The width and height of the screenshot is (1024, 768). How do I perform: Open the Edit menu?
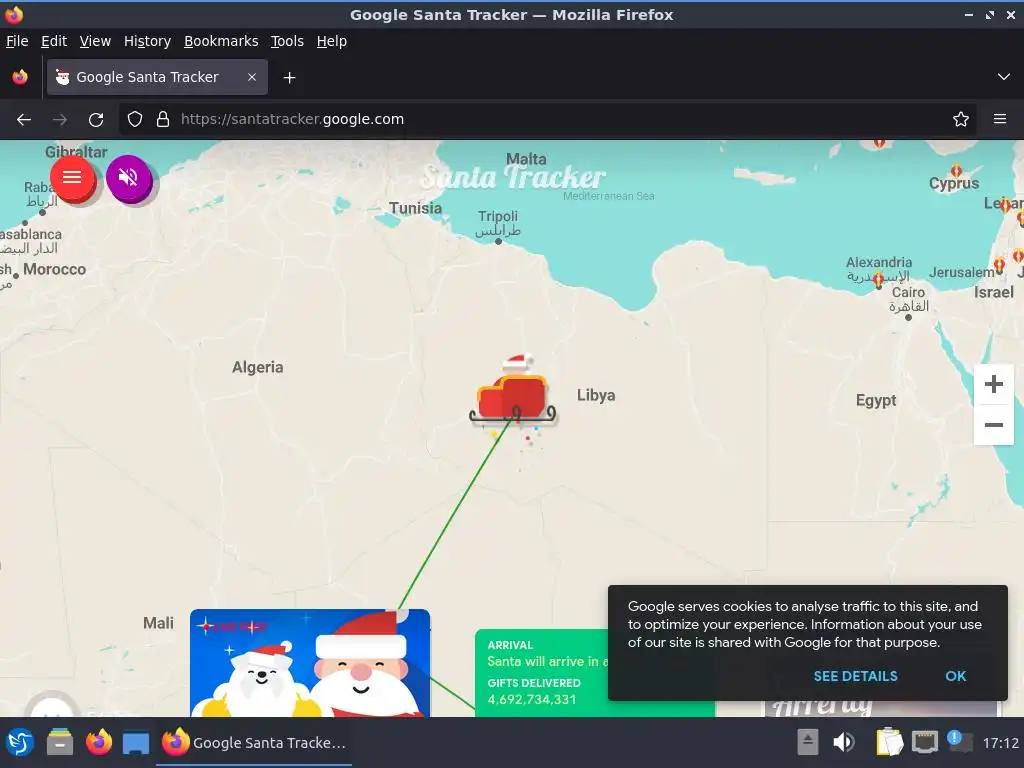(54, 41)
